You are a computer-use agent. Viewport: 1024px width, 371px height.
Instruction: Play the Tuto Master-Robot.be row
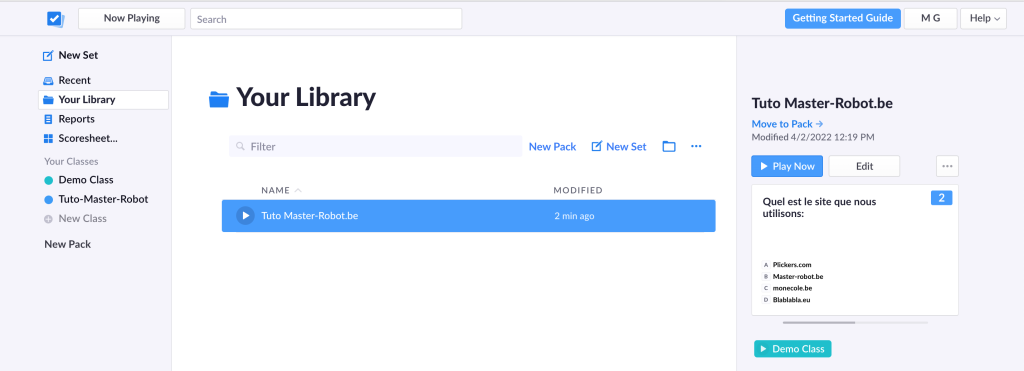point(245,216)
